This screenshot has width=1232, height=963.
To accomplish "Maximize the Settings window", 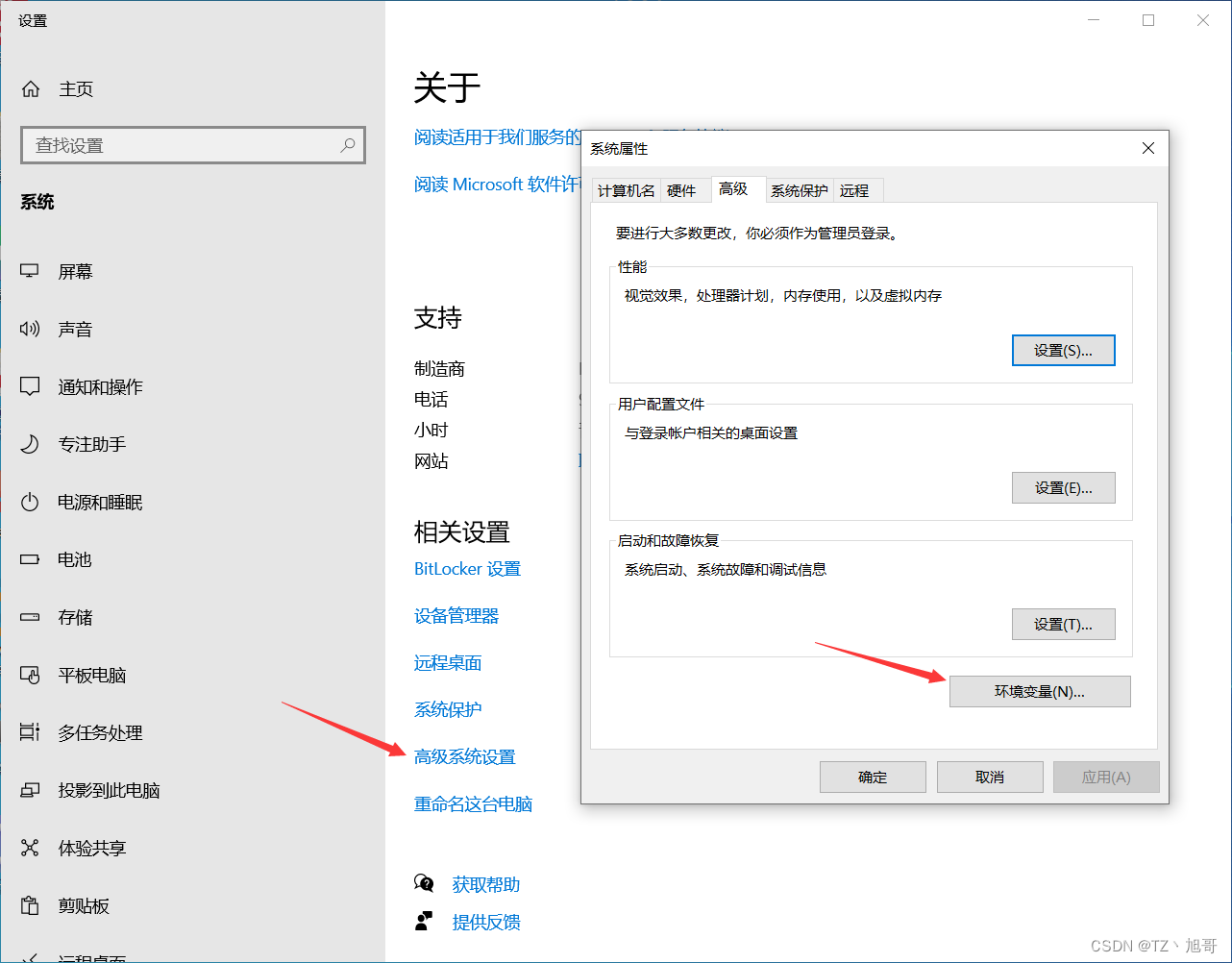I will coord(1148,20).
